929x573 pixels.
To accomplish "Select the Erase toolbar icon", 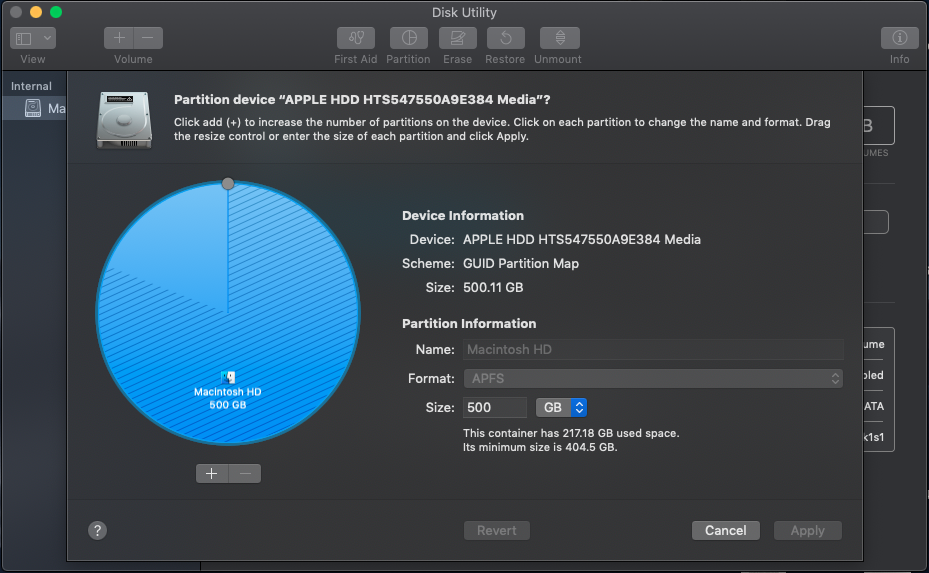I will point(457,38).
